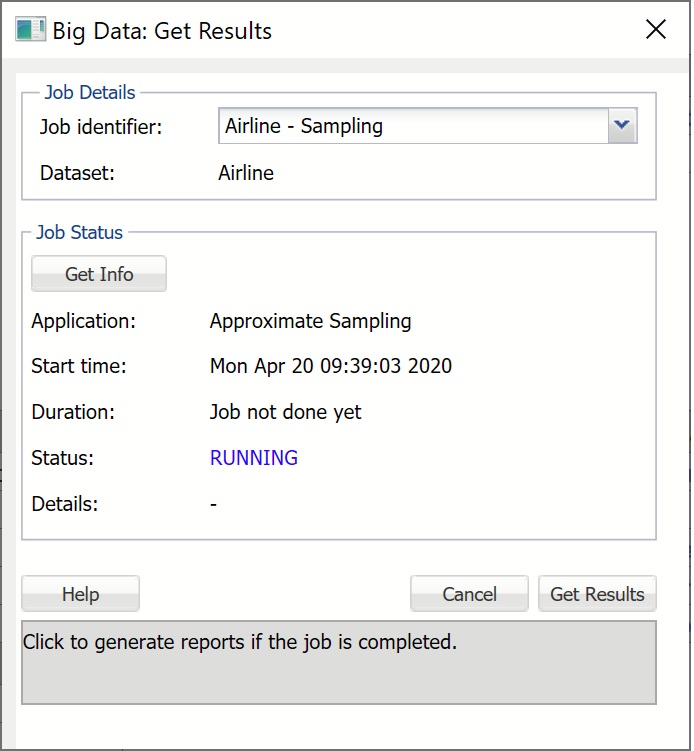Viewport: 694px width, 751px height.
Task: Click the 'Job not done yet' duration text
Action: (x=285, y=412)
